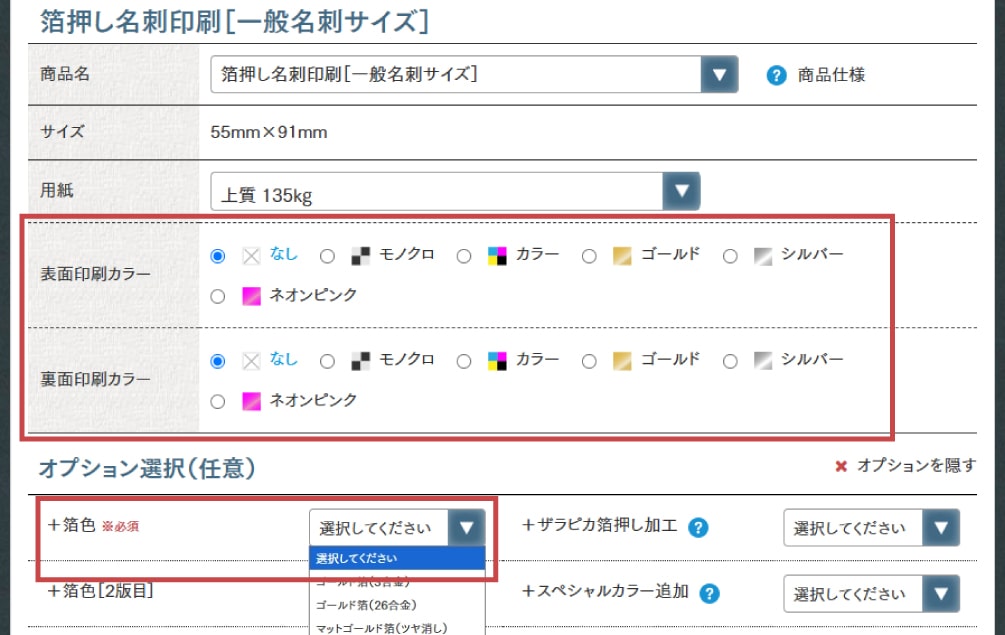Viewport: 1005px width, 635px height.
Task: Click the オプションを隠す link
Action: tap(916, 466)
